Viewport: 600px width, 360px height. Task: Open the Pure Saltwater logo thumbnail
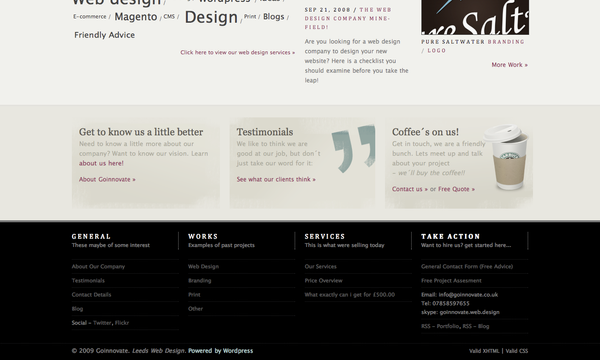click(475, 17)
